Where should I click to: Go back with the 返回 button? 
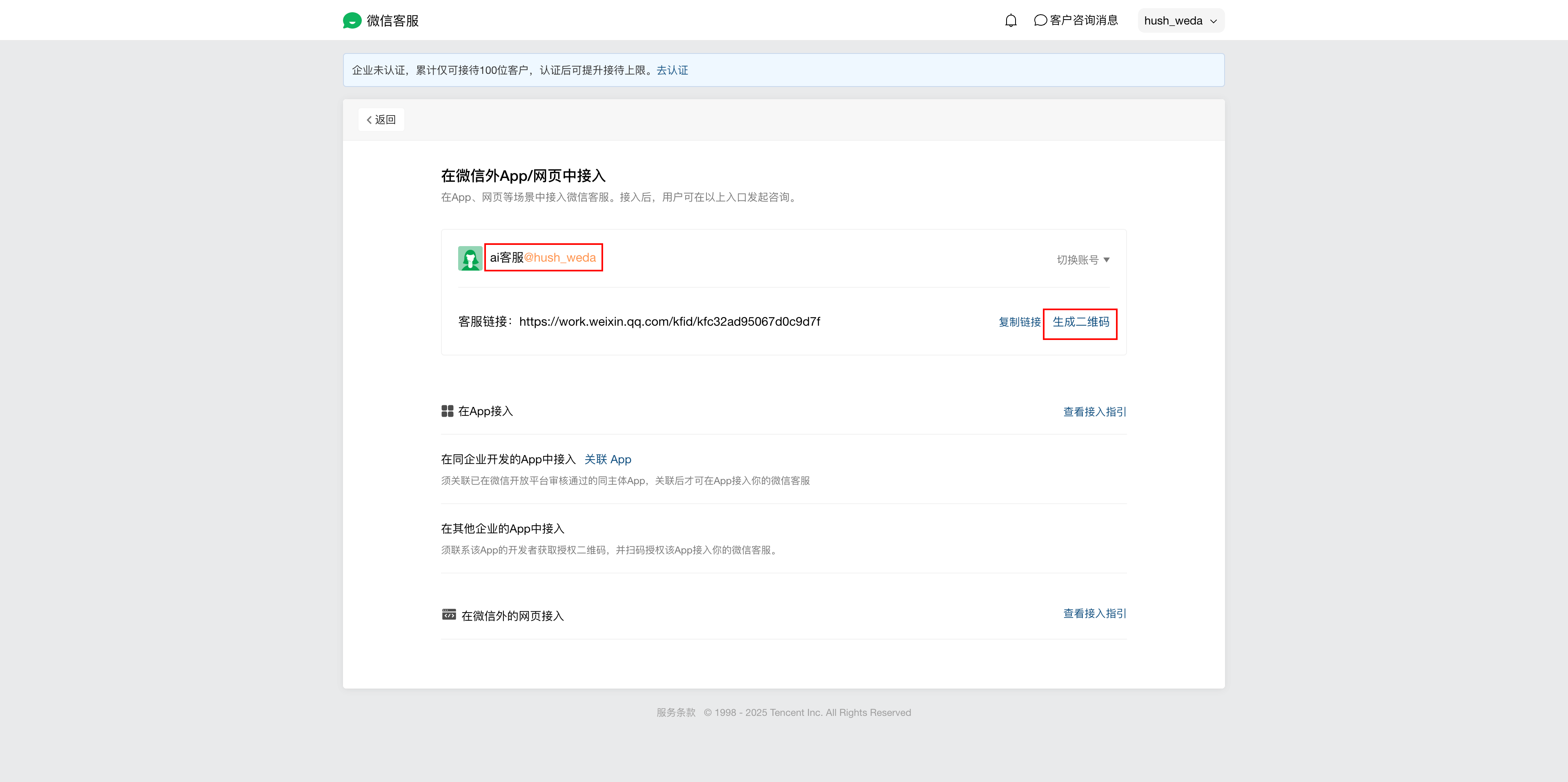pyautogui.click(x=381, y=119)
